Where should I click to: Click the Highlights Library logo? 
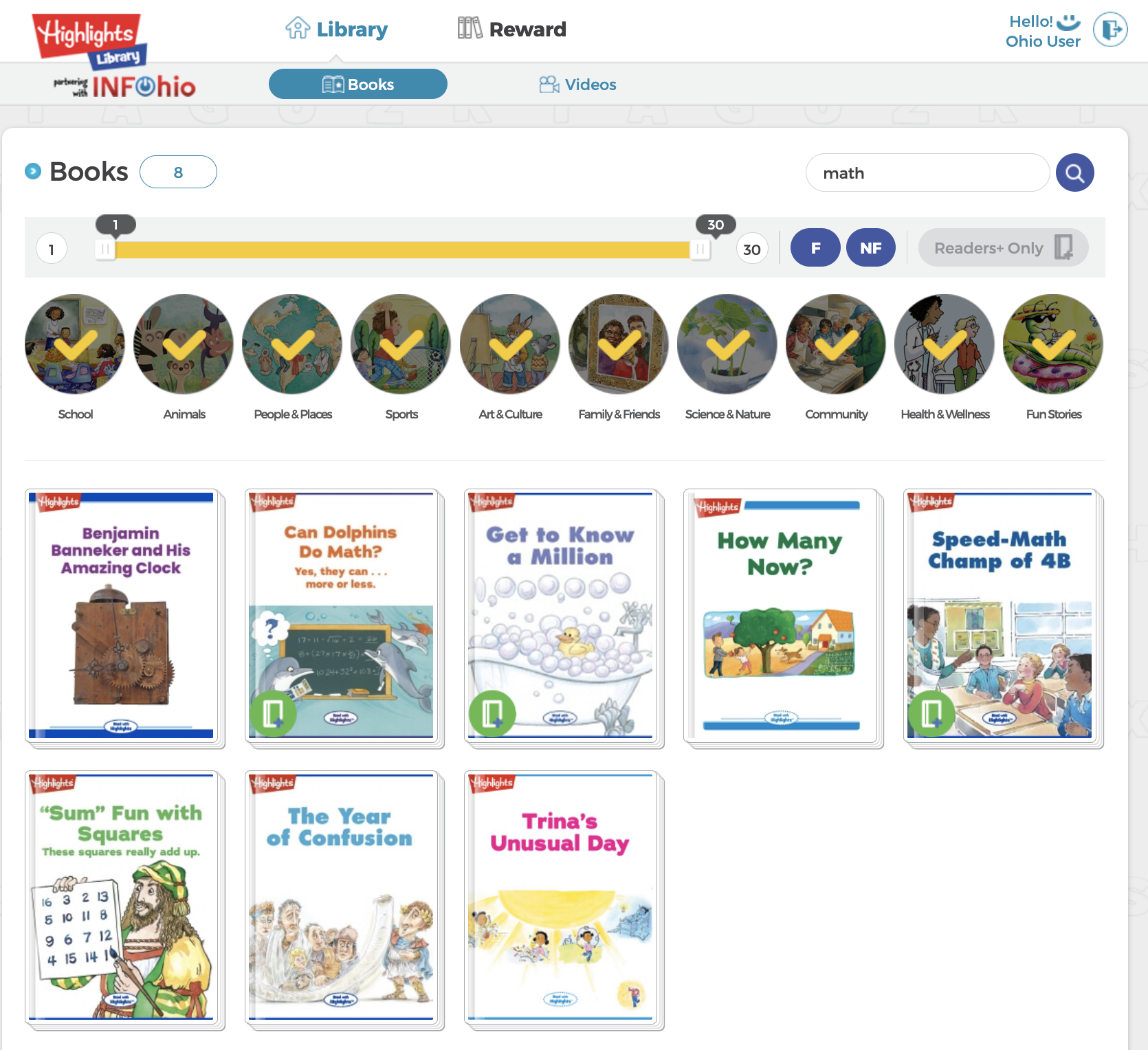click(89, 41)
